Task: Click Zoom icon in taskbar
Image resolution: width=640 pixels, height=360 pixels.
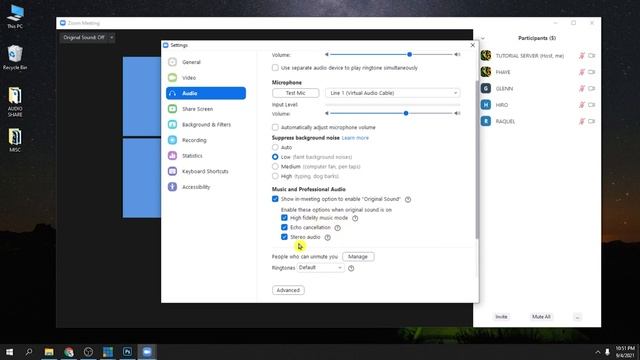Action: coord(147,352)
